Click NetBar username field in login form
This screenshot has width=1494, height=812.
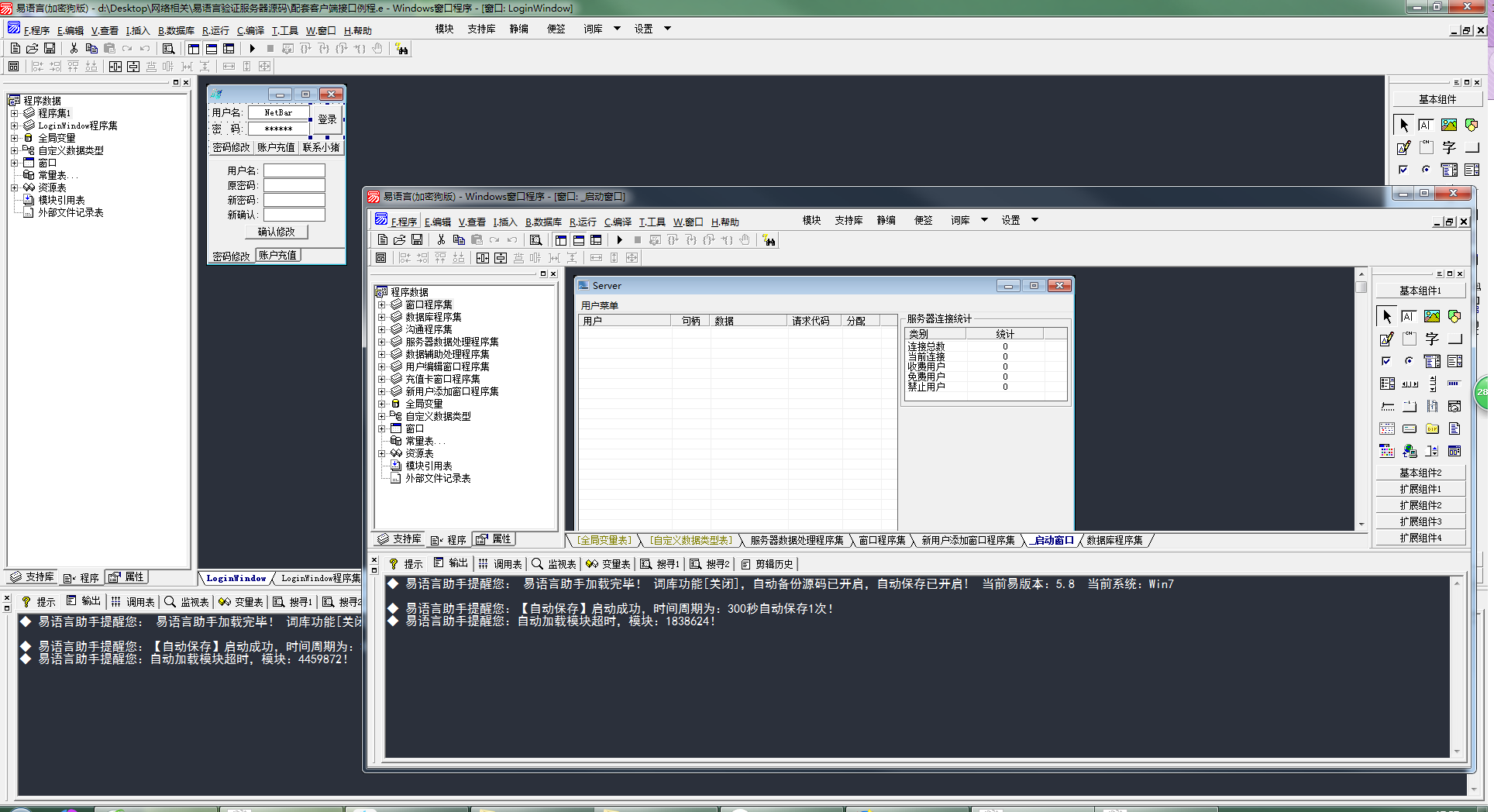(x=279, y=113)
